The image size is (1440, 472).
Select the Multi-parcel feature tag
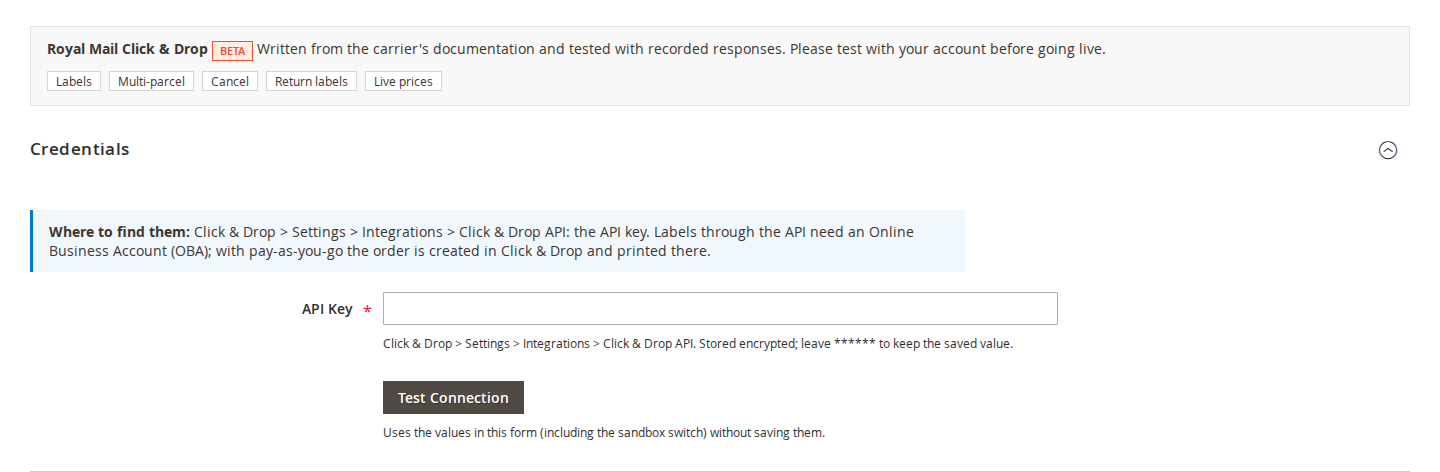(151, 81)
